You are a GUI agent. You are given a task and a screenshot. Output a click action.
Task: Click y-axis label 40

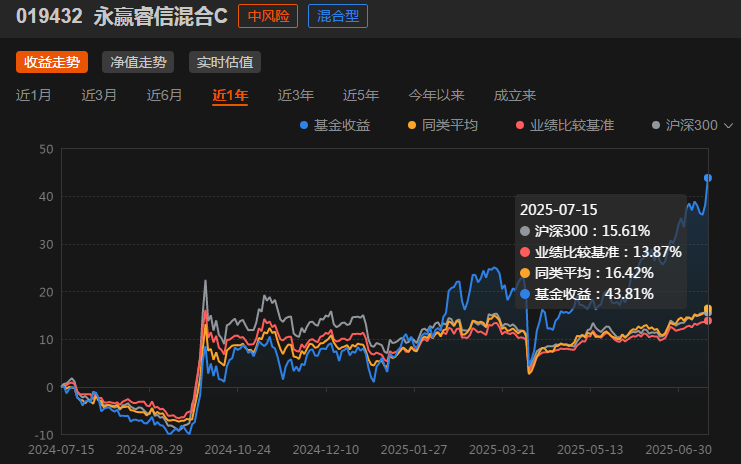tap(46, 197)
